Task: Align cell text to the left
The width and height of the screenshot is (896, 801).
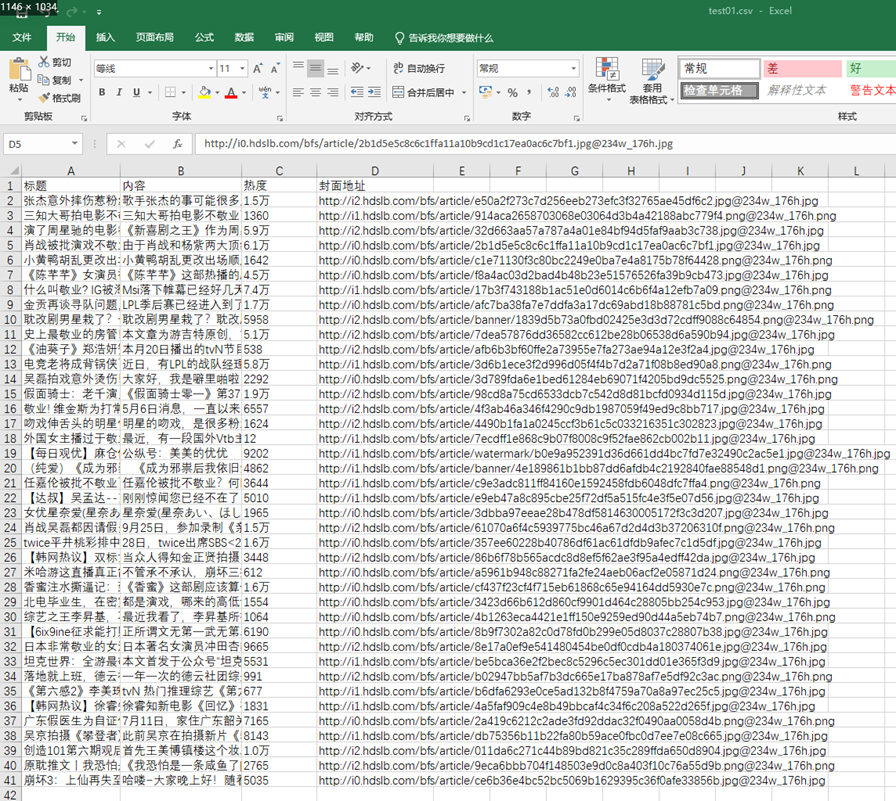Action: pyautogui.click(x=298, y=92)
